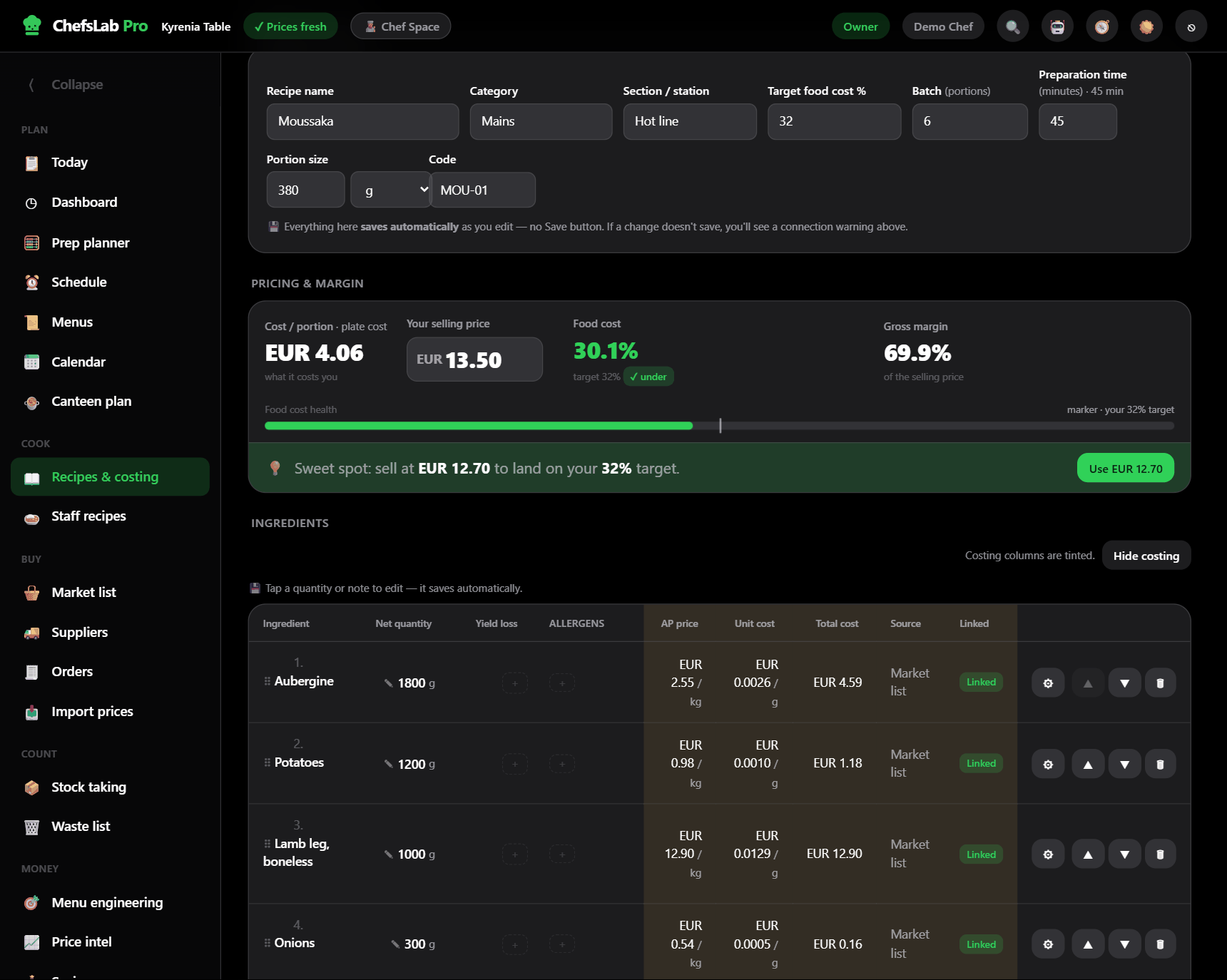Add yield loss for Onions

[x=515, y=944]
